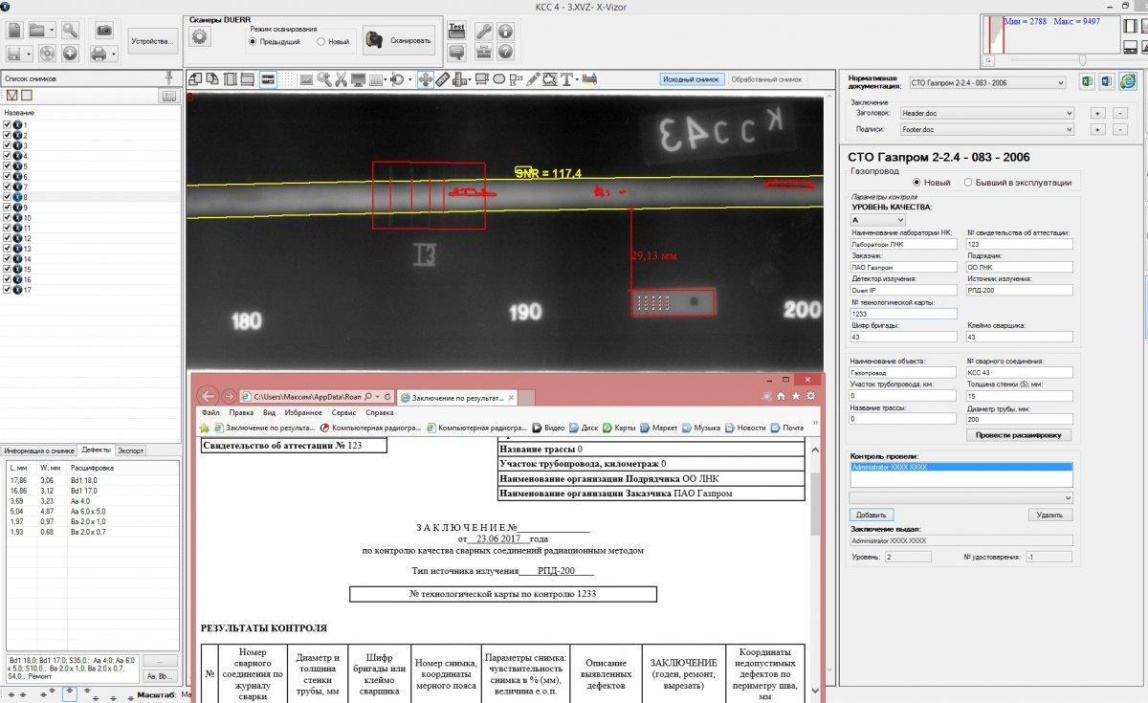
Task: Toggle checkbox for image 8 in list
Action: point(8,197)
